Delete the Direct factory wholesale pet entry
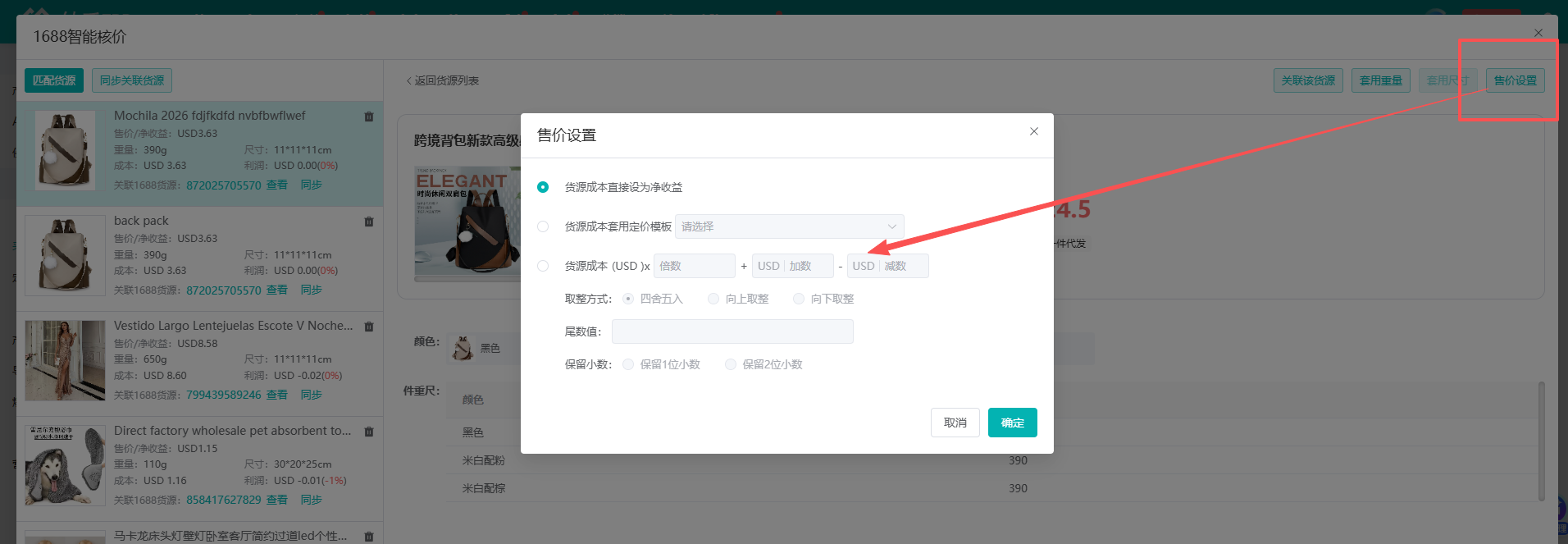1568x544 pixels. tap(369, 432)
